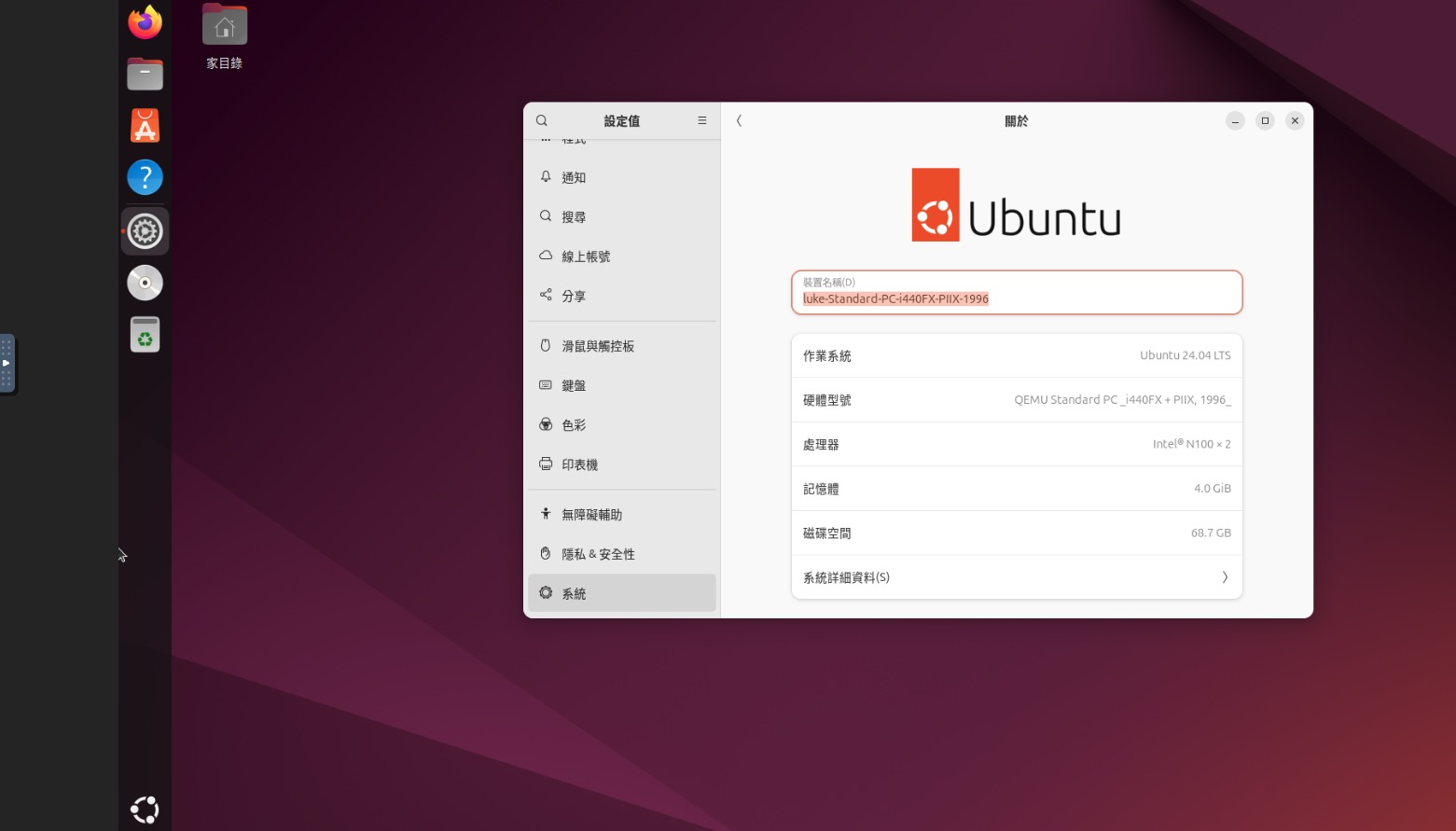Click the Ubuntu logo on About page
Screen dimensions: 1456x831
[1017, 205]
